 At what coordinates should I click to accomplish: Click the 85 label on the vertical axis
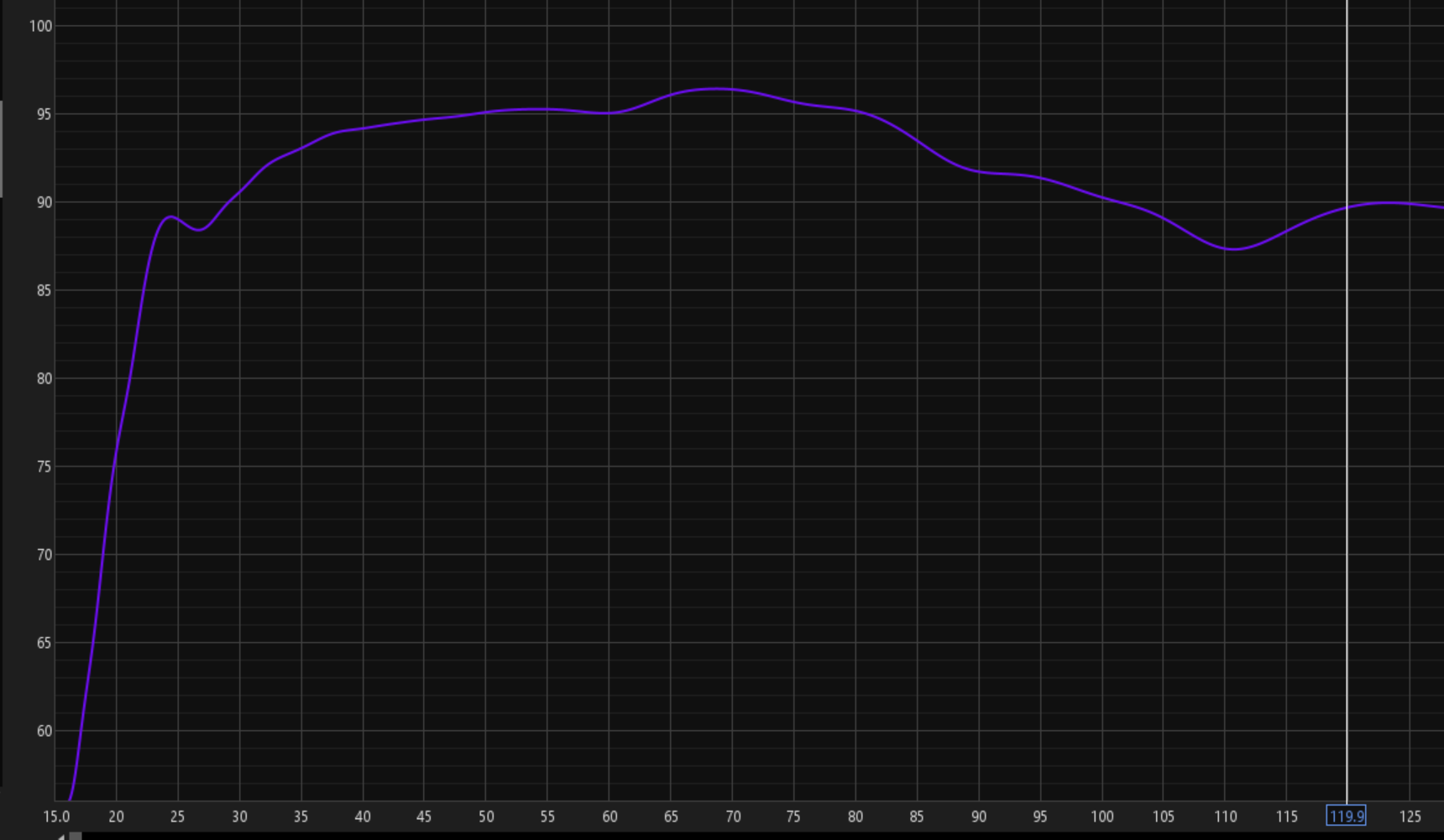coord(44,290)
